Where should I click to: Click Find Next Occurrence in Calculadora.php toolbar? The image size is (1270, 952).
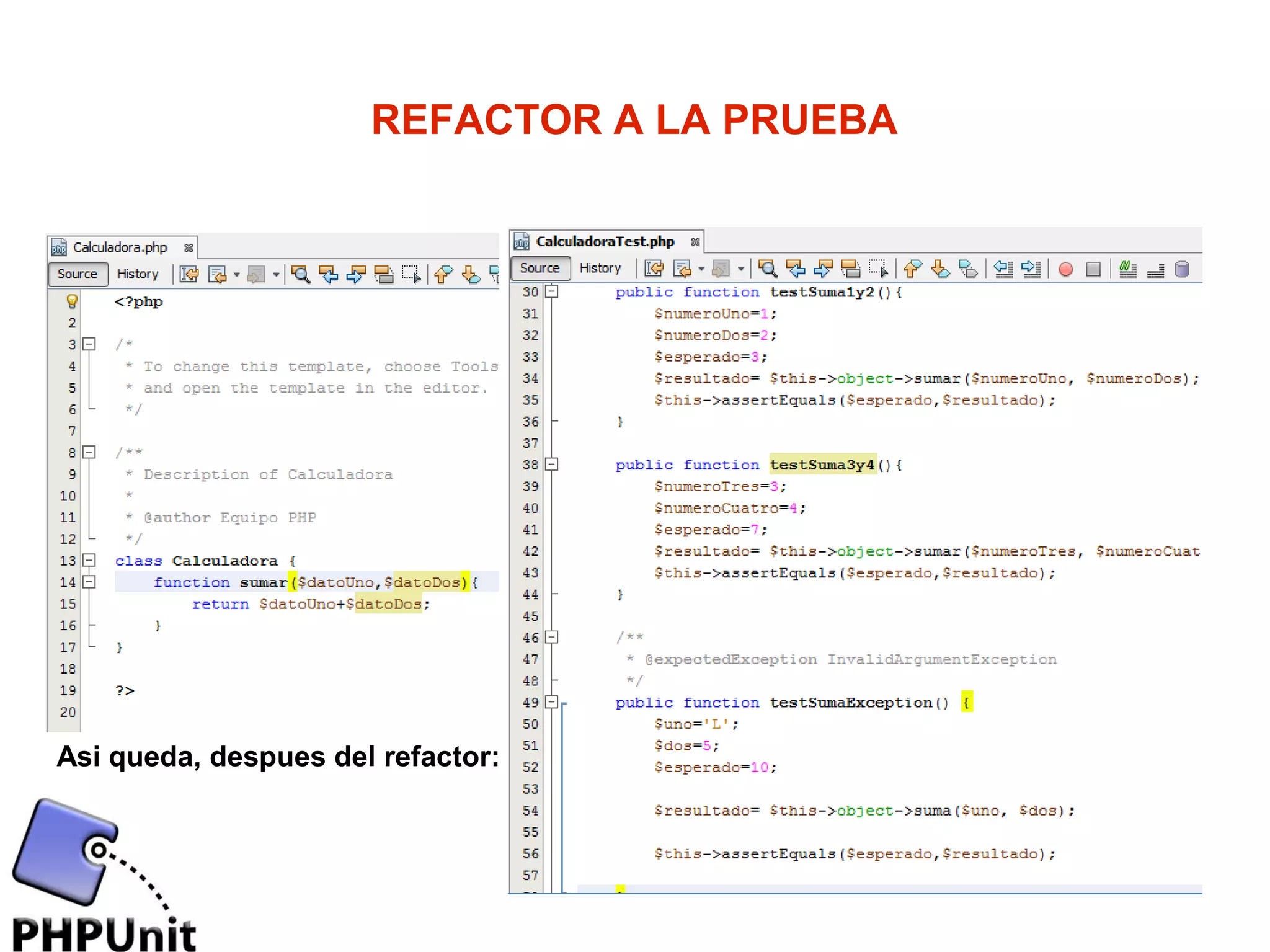coord(356,274)
